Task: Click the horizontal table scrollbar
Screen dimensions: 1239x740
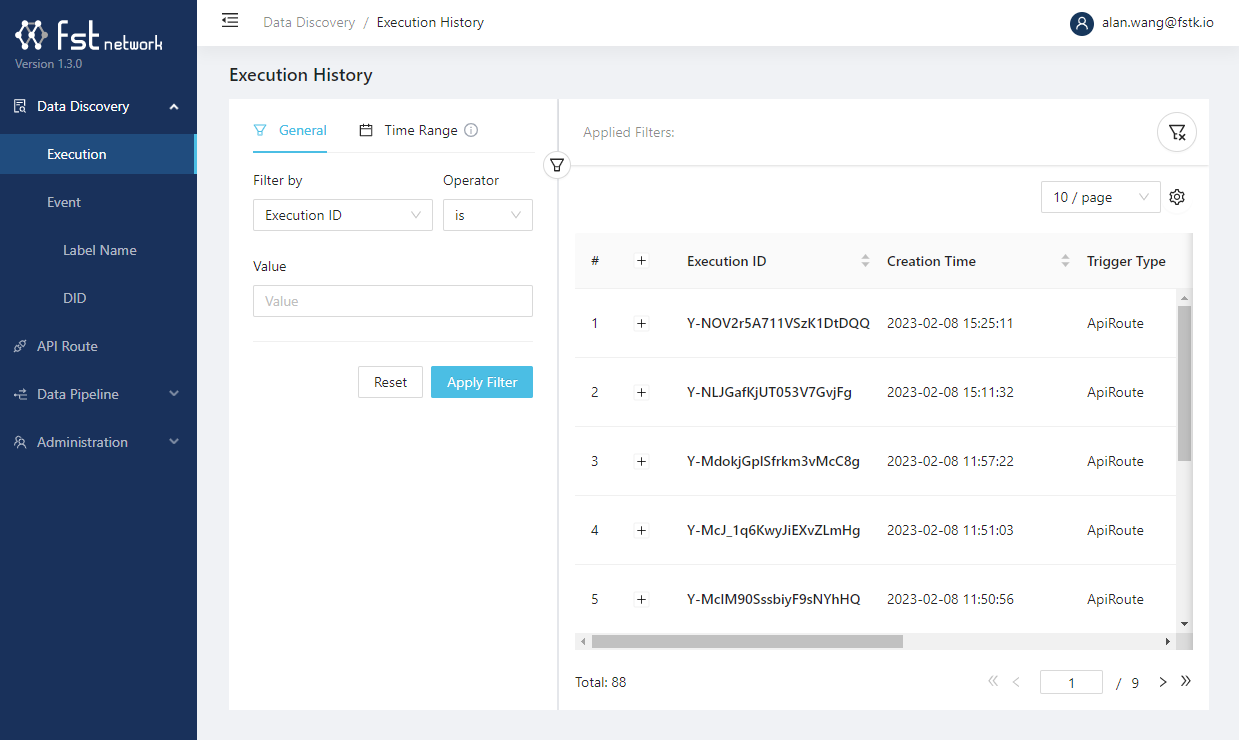Action: coord(746,641)
